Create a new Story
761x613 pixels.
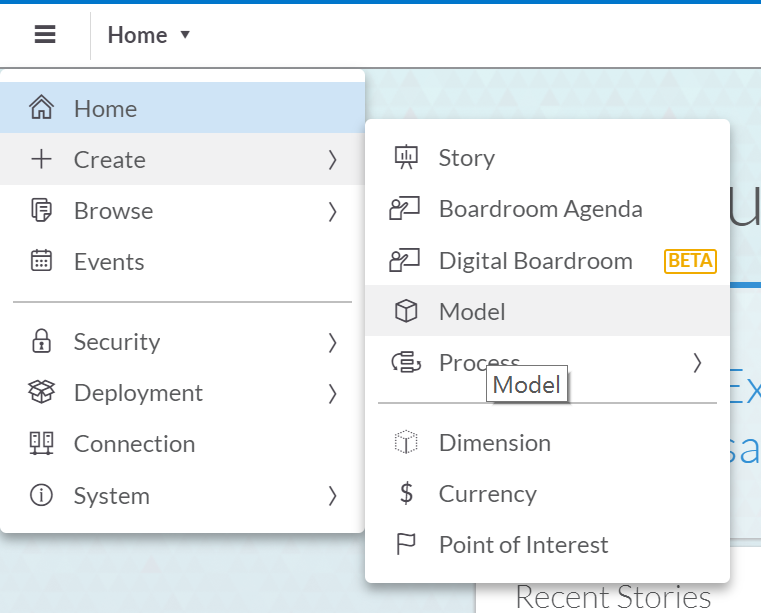(x=466, y=158)
